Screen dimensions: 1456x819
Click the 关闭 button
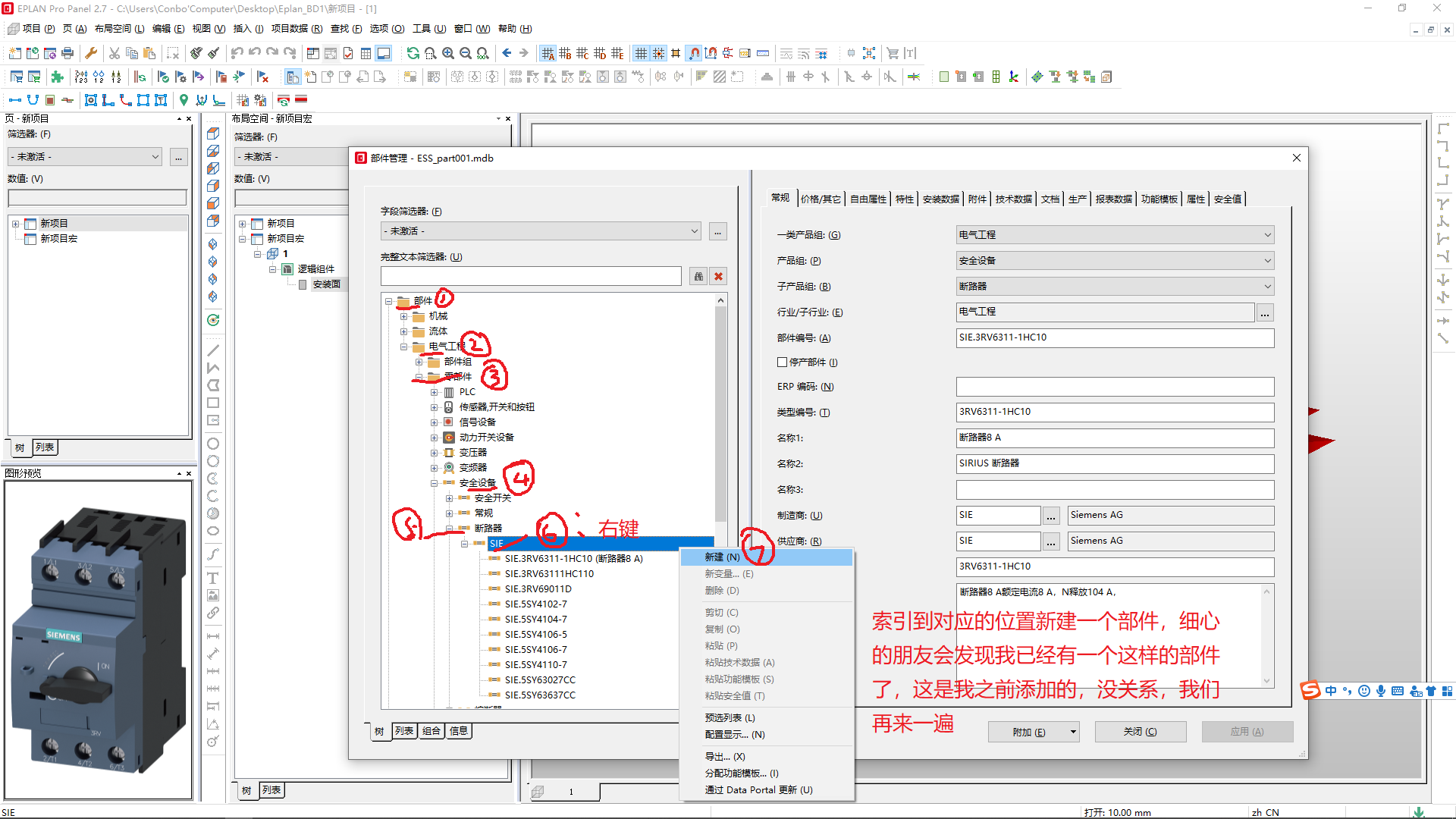tap(1140, 731)
